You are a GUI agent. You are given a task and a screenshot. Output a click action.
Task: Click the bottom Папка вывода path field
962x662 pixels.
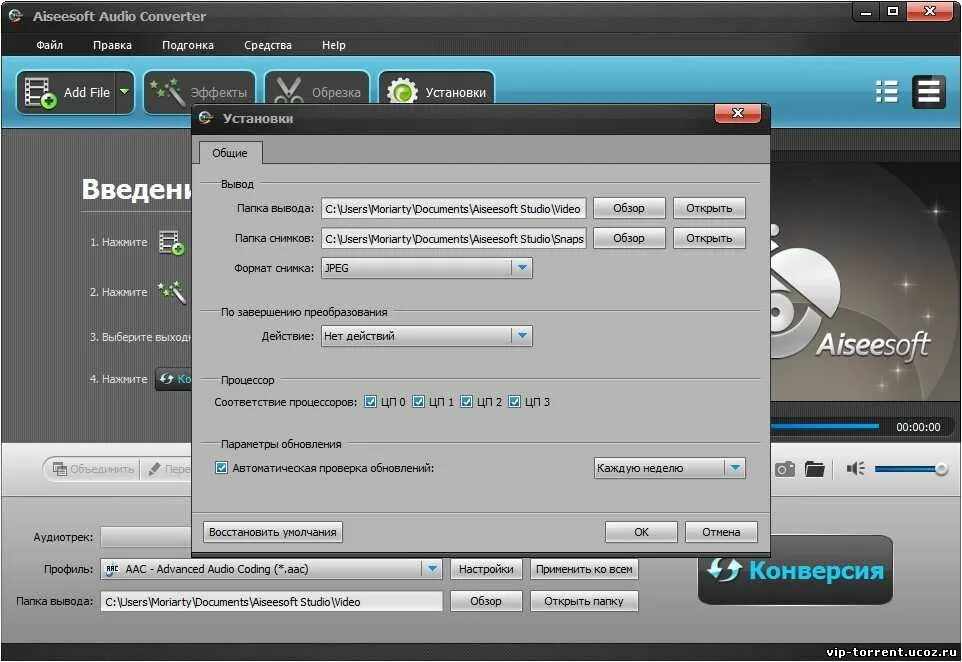pyautogui.click(x=272, y=602)
